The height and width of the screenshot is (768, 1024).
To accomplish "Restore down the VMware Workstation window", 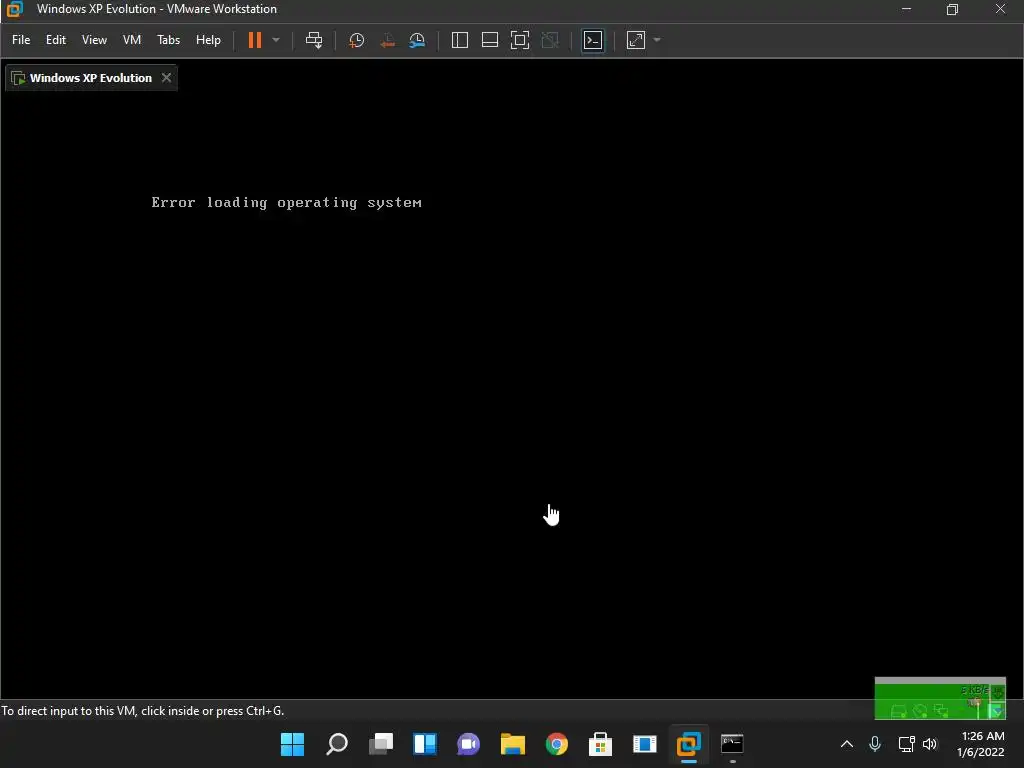I will coord(953,9).
